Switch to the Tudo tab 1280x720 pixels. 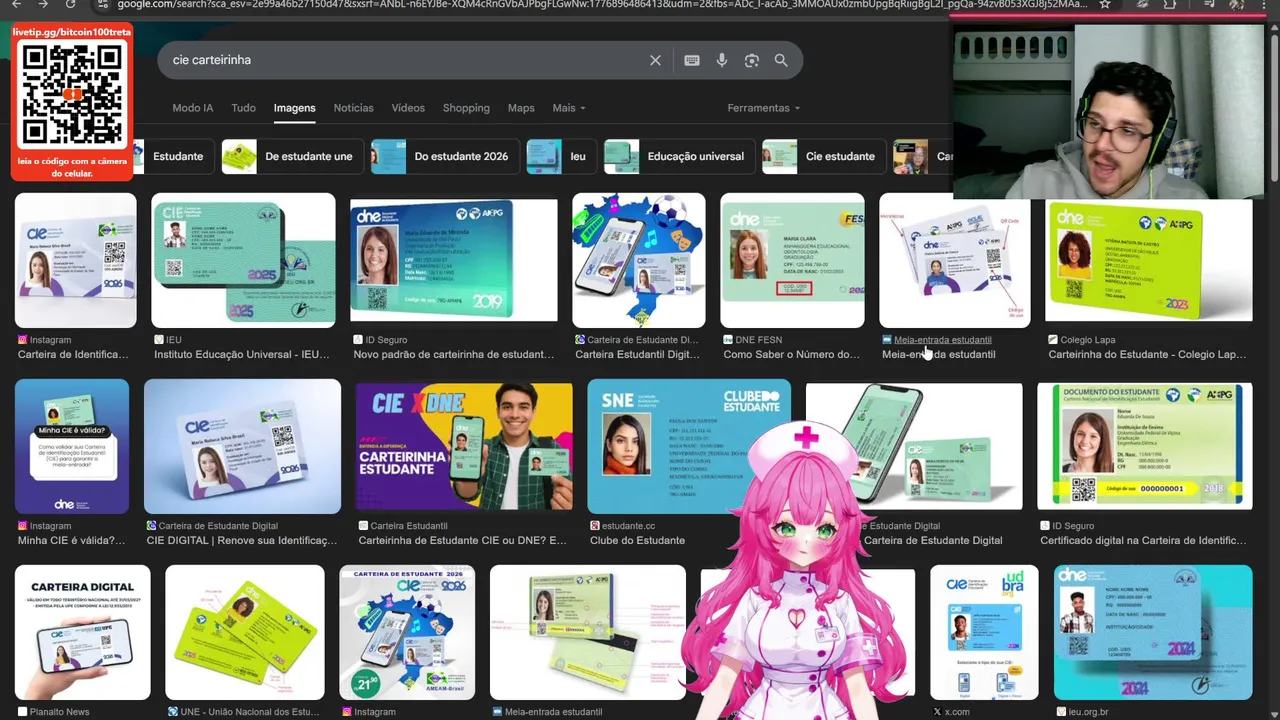(243, 108)
